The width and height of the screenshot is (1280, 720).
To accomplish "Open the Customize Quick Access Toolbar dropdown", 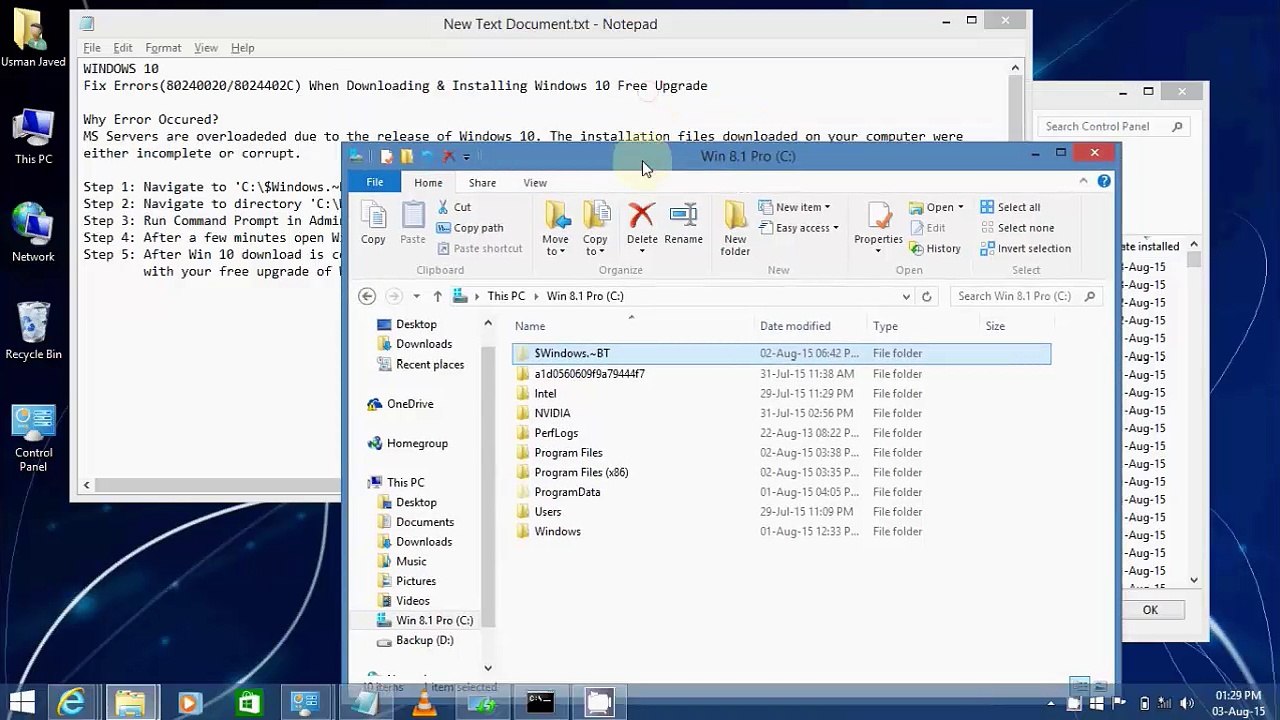I will [466, 156].
